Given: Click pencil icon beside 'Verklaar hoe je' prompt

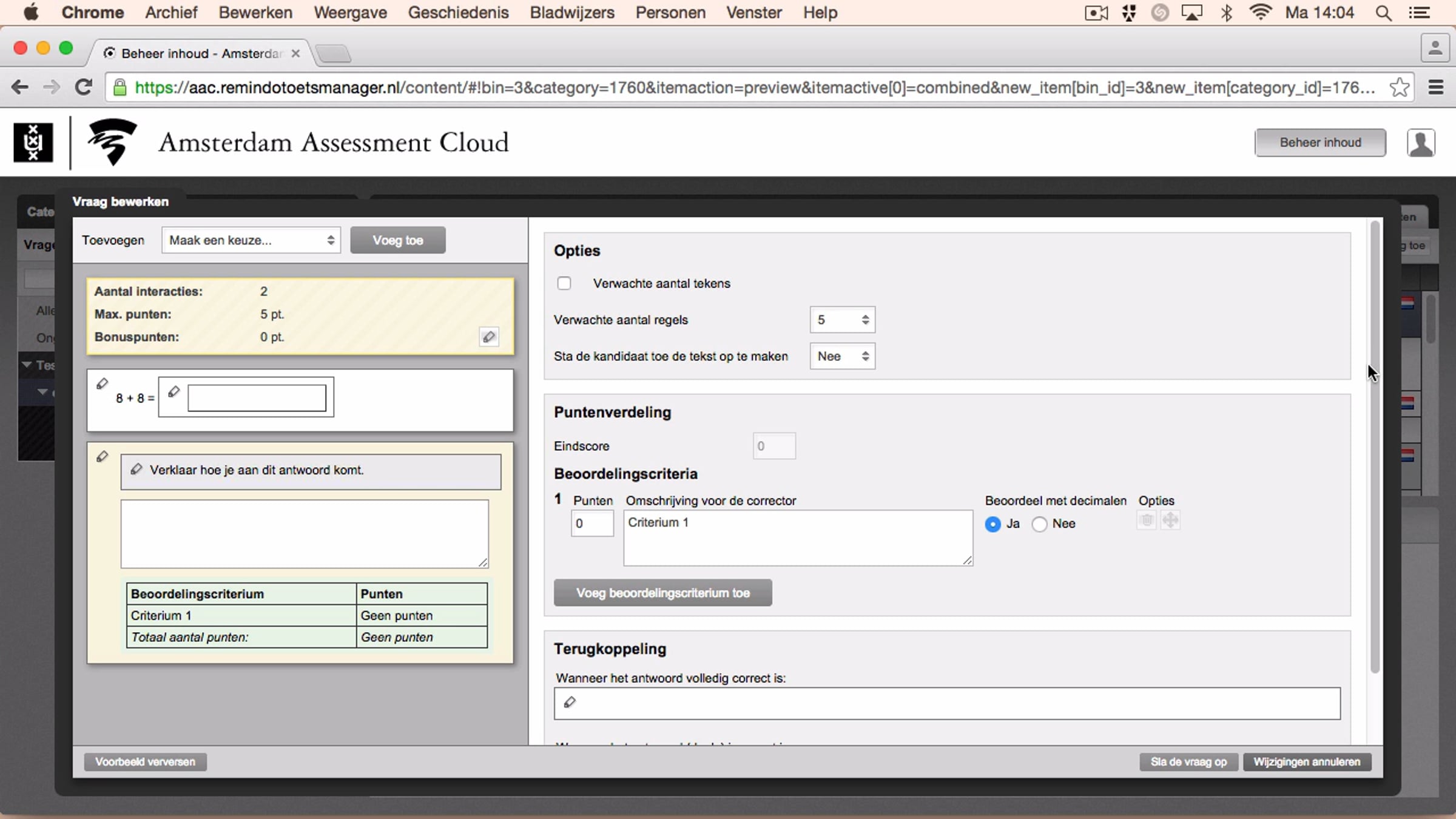Looking at the screenshot, I should click(136, 469).
